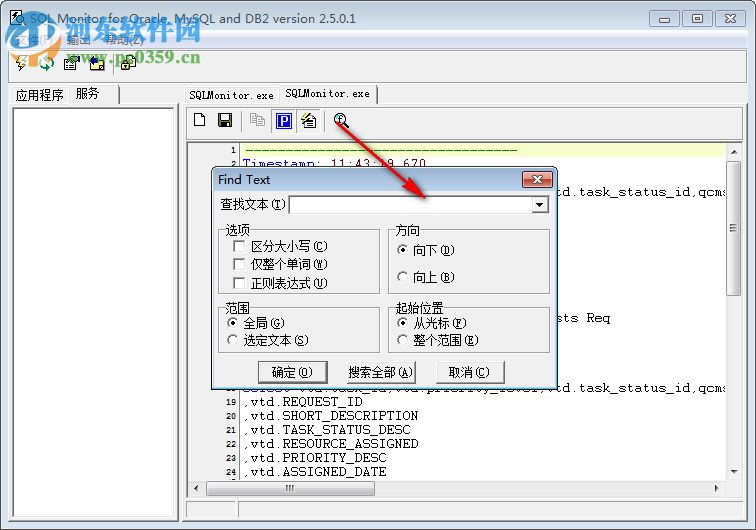The image size is (756, 530).
Task: Click the document with lightning icon
Action: coord(309,121)
